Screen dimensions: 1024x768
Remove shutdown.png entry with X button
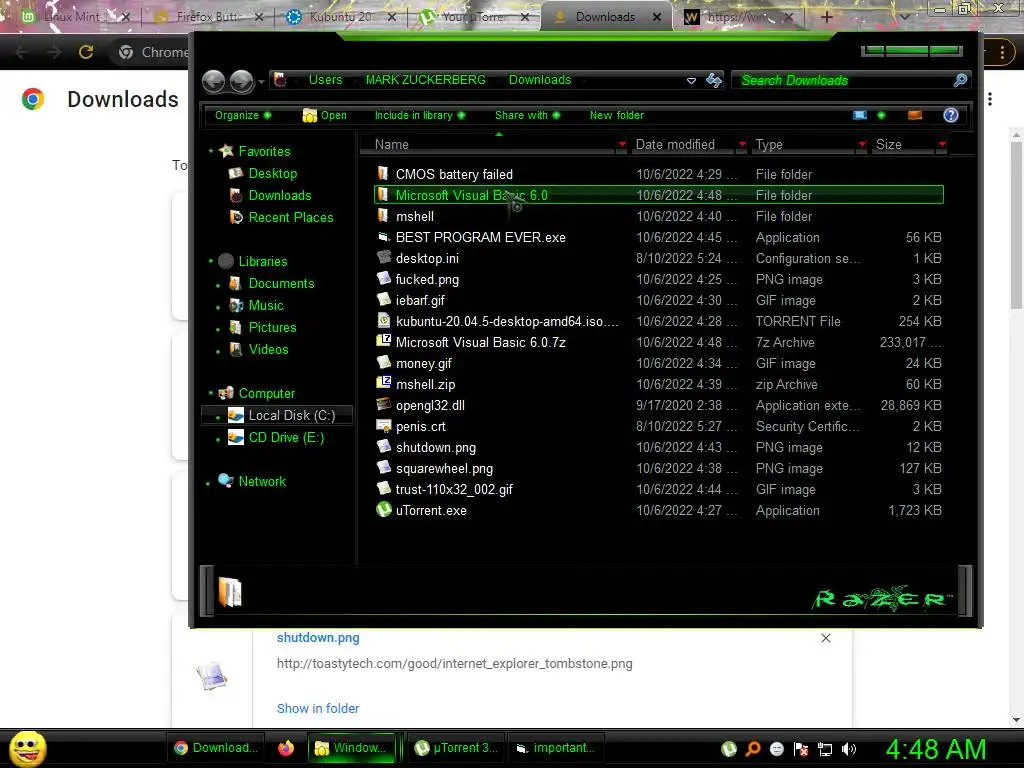point(825,638)
